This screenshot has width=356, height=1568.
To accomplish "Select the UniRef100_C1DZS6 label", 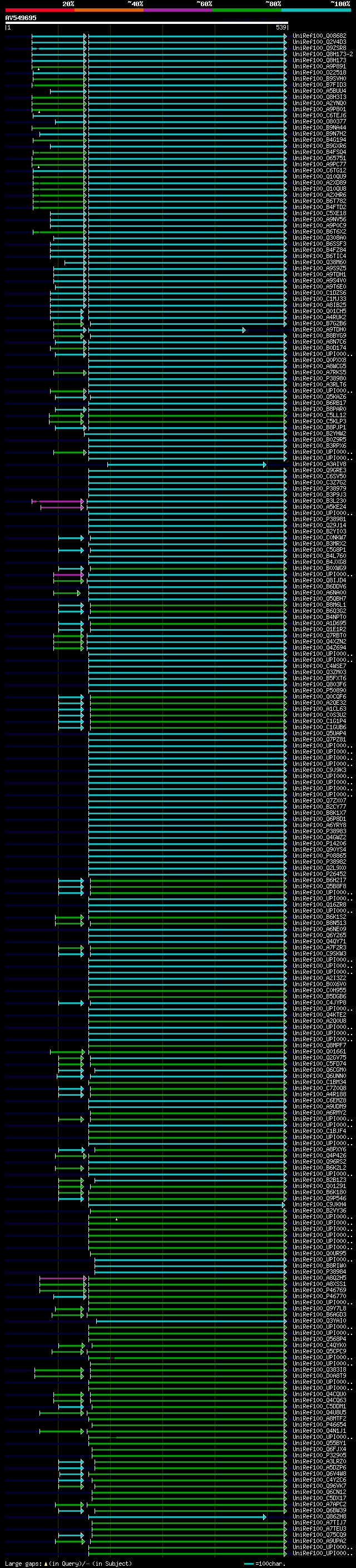I will pyautogui.click(x=319, y=293).
